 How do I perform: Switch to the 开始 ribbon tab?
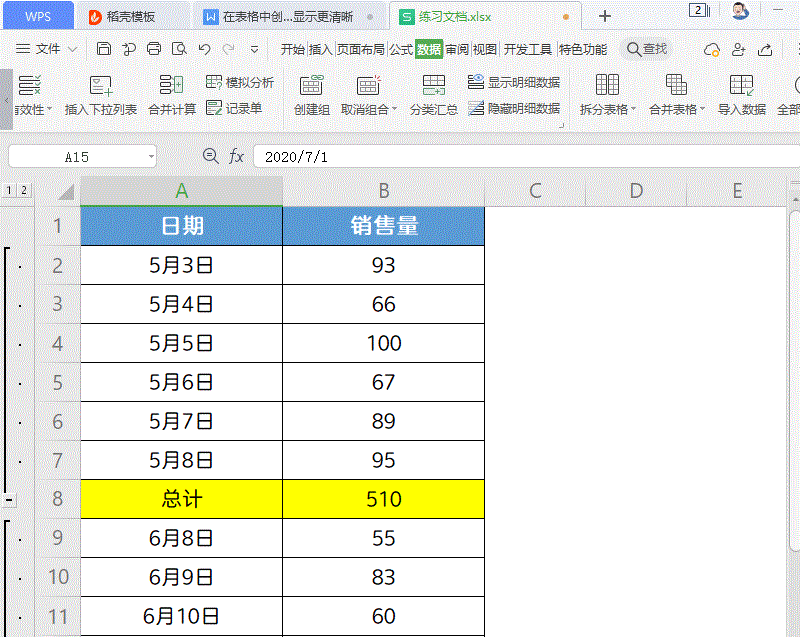pos(293,49)
